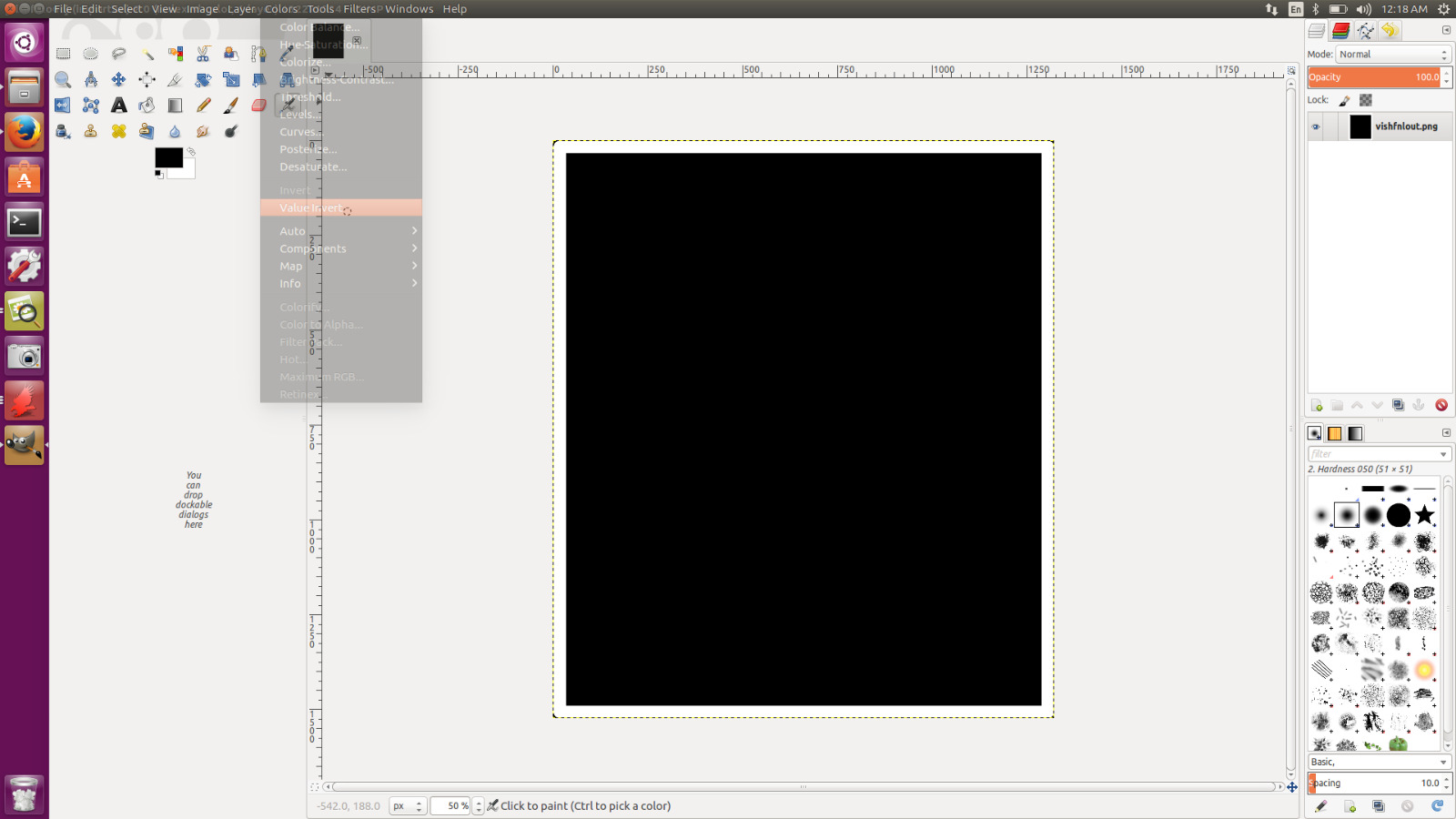Click the foreground black color swatch

tap(168, 157)
